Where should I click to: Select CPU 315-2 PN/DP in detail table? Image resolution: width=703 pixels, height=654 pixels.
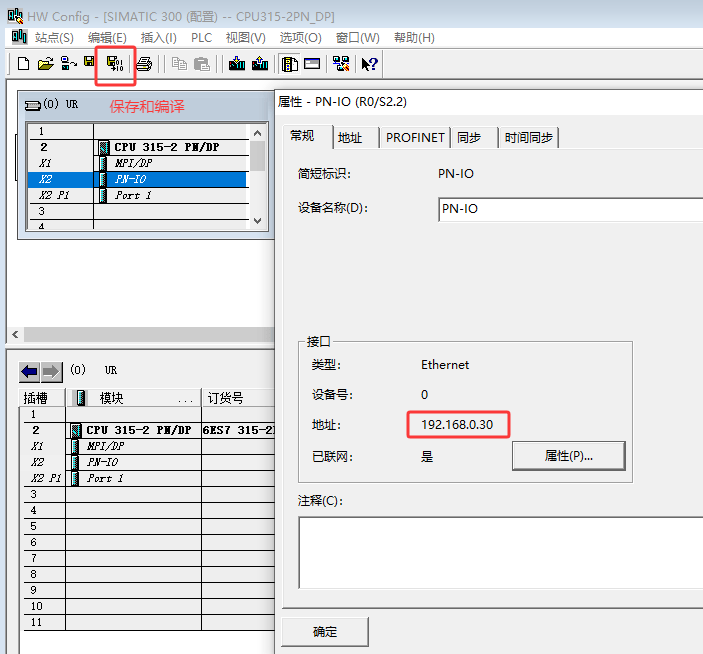coord(148,430)
